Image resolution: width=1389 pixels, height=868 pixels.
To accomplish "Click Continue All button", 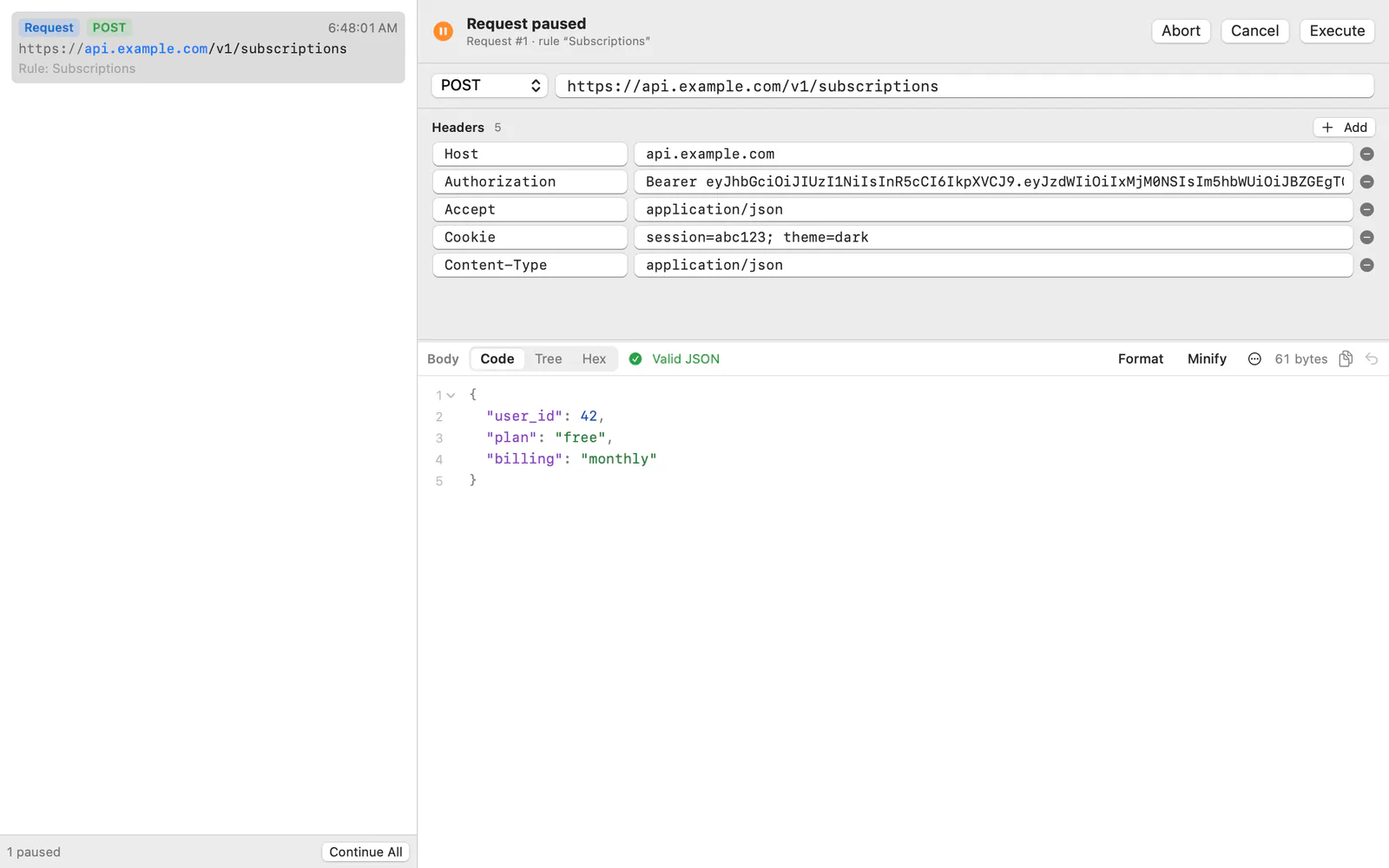I will [365, 852].
